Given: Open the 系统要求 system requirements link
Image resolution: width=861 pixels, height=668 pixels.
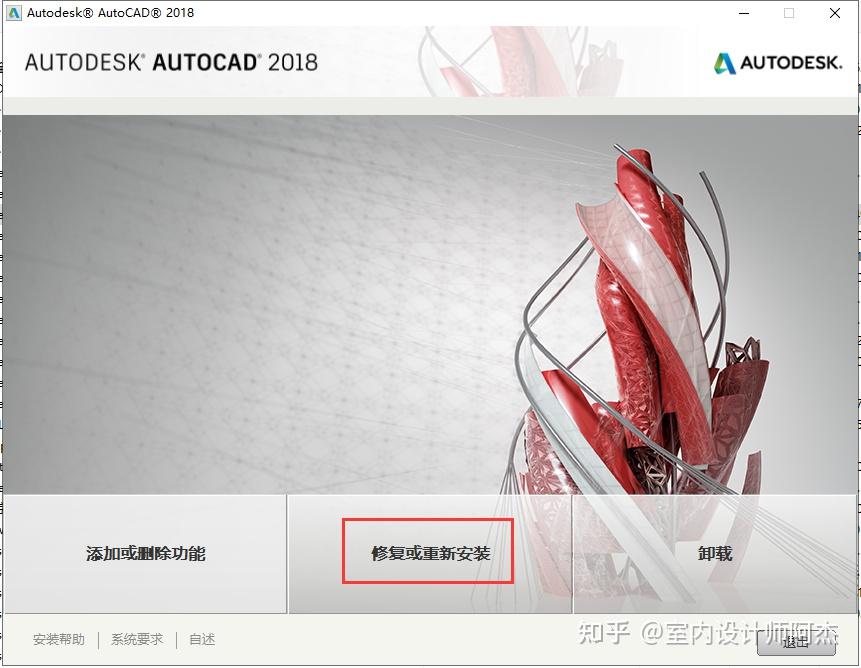Looking at the screenshot, I should coord(137,639).
